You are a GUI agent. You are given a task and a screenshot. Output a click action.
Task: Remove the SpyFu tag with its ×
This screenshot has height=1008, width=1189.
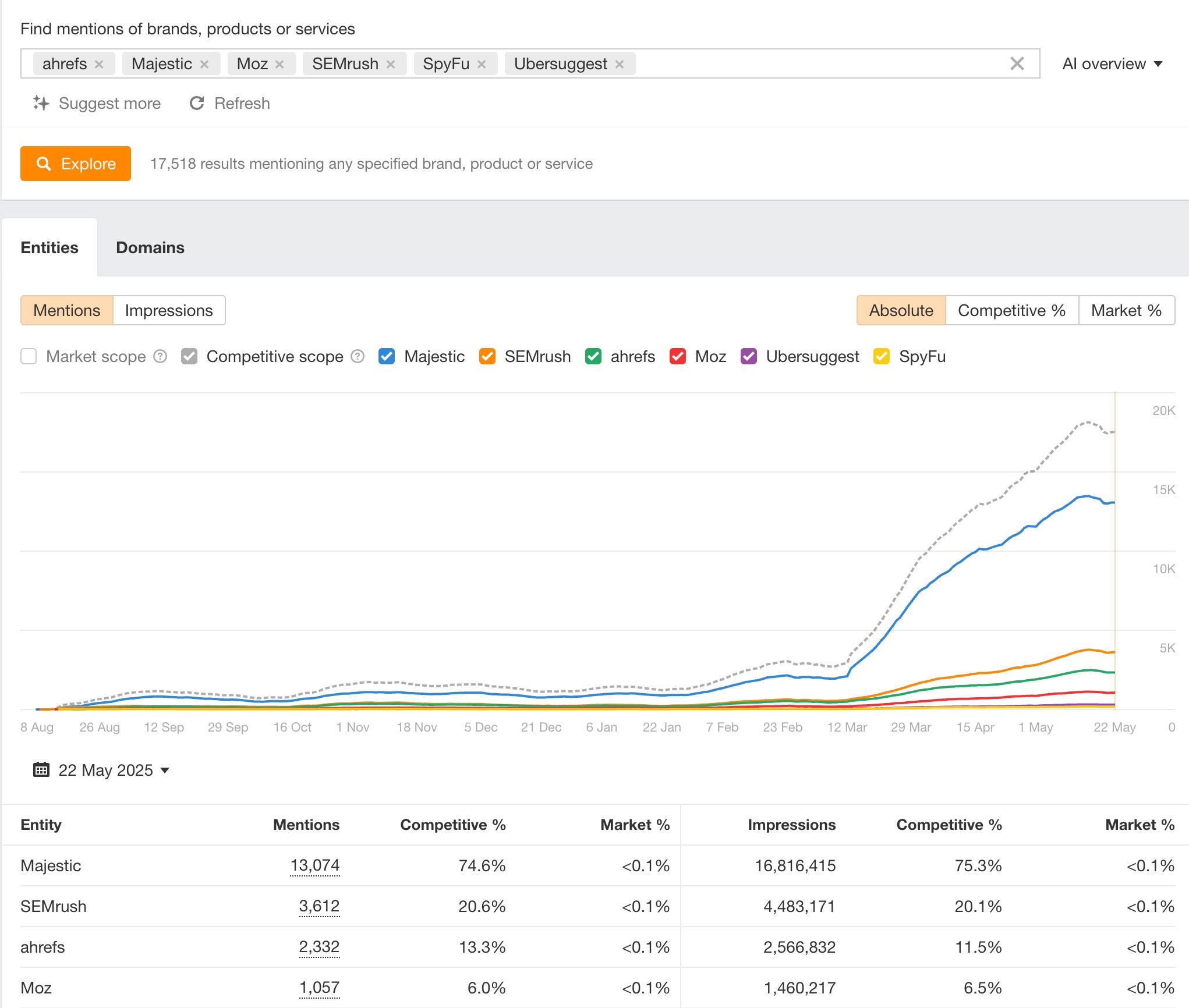pos(482,64)
